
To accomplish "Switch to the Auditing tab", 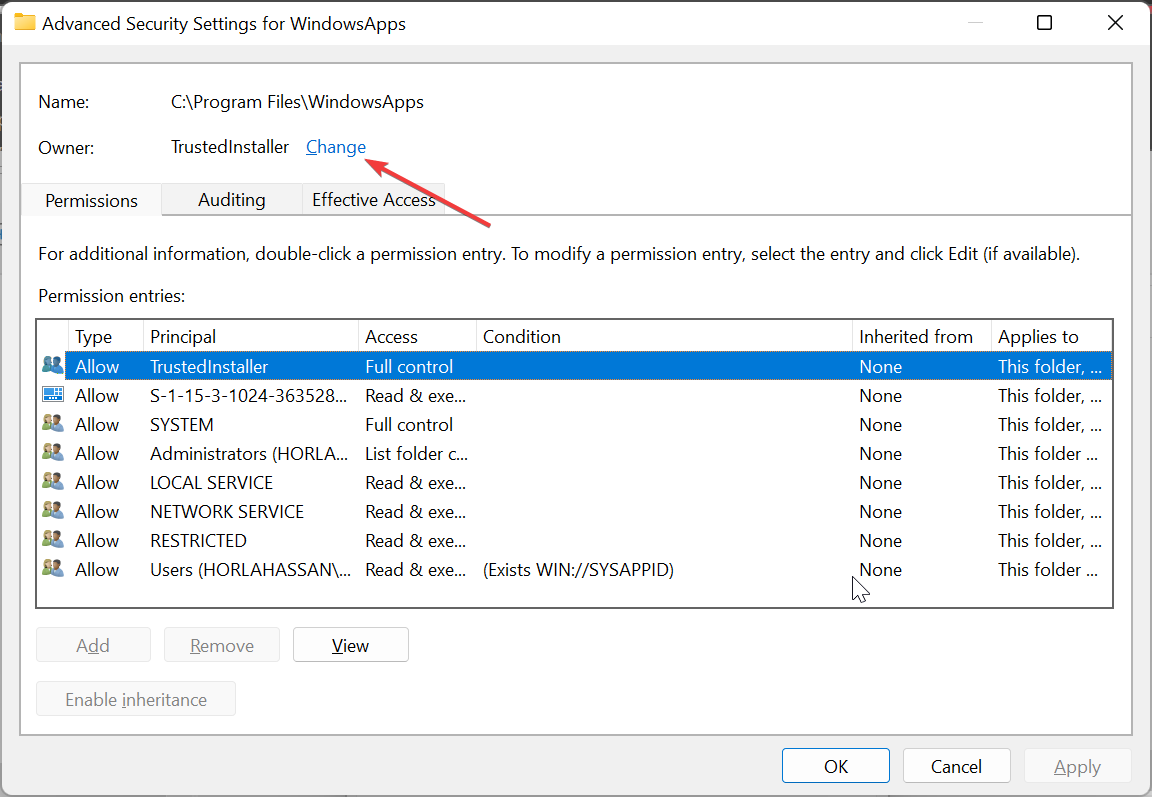I will pos(231,200).
